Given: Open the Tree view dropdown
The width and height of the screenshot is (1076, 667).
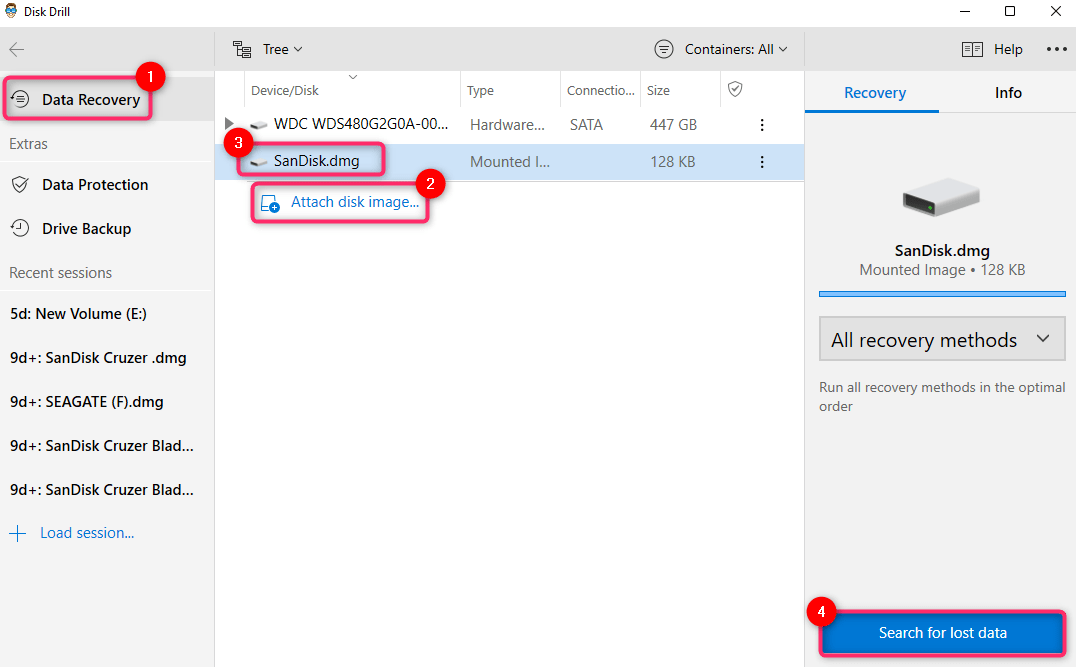Looking at the screenshot, I should coord(278,48).
